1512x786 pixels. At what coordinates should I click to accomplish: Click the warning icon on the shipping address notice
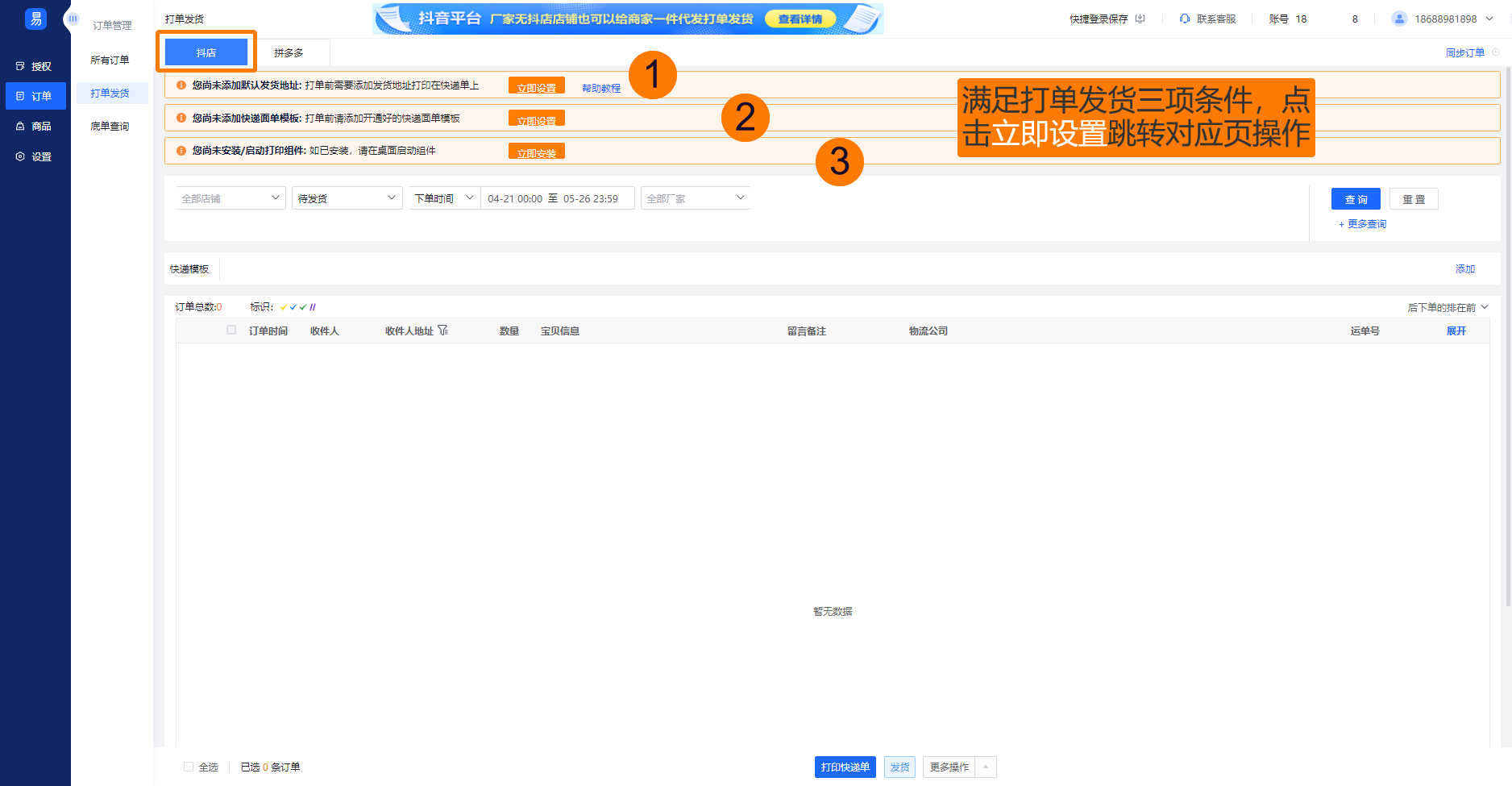tap(181, 85)
